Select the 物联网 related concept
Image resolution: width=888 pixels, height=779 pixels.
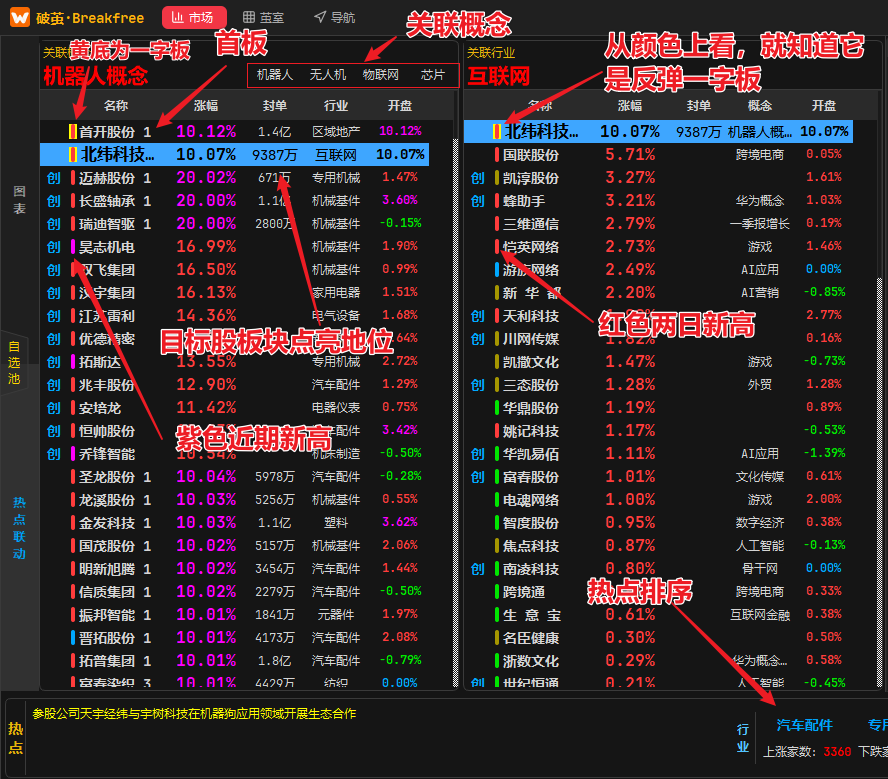(x=381, y=75)
